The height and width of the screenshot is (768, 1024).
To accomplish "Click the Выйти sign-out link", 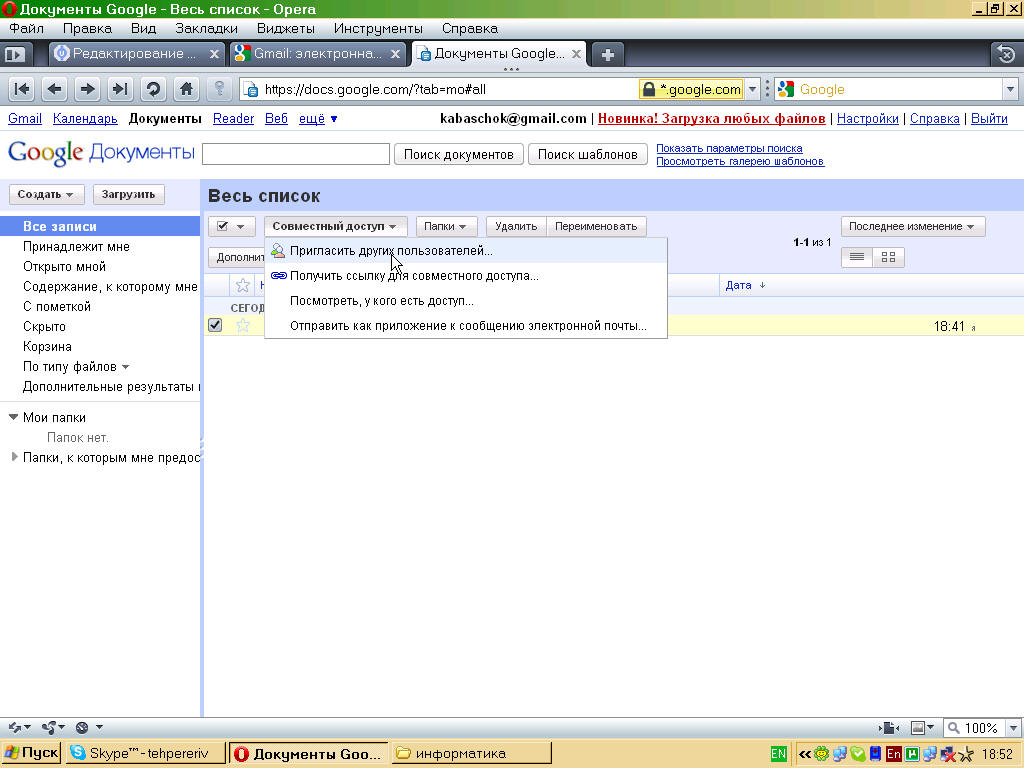I will click(989, 119).
